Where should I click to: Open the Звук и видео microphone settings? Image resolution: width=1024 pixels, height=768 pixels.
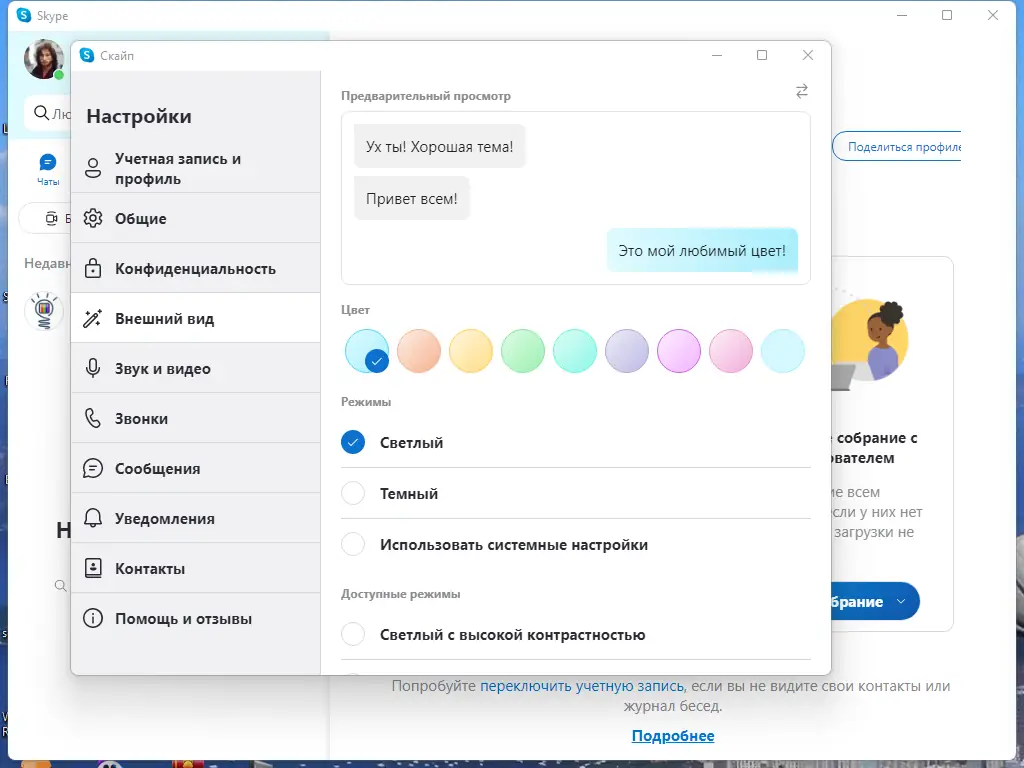pyautogui.click(x=91, y=368)
